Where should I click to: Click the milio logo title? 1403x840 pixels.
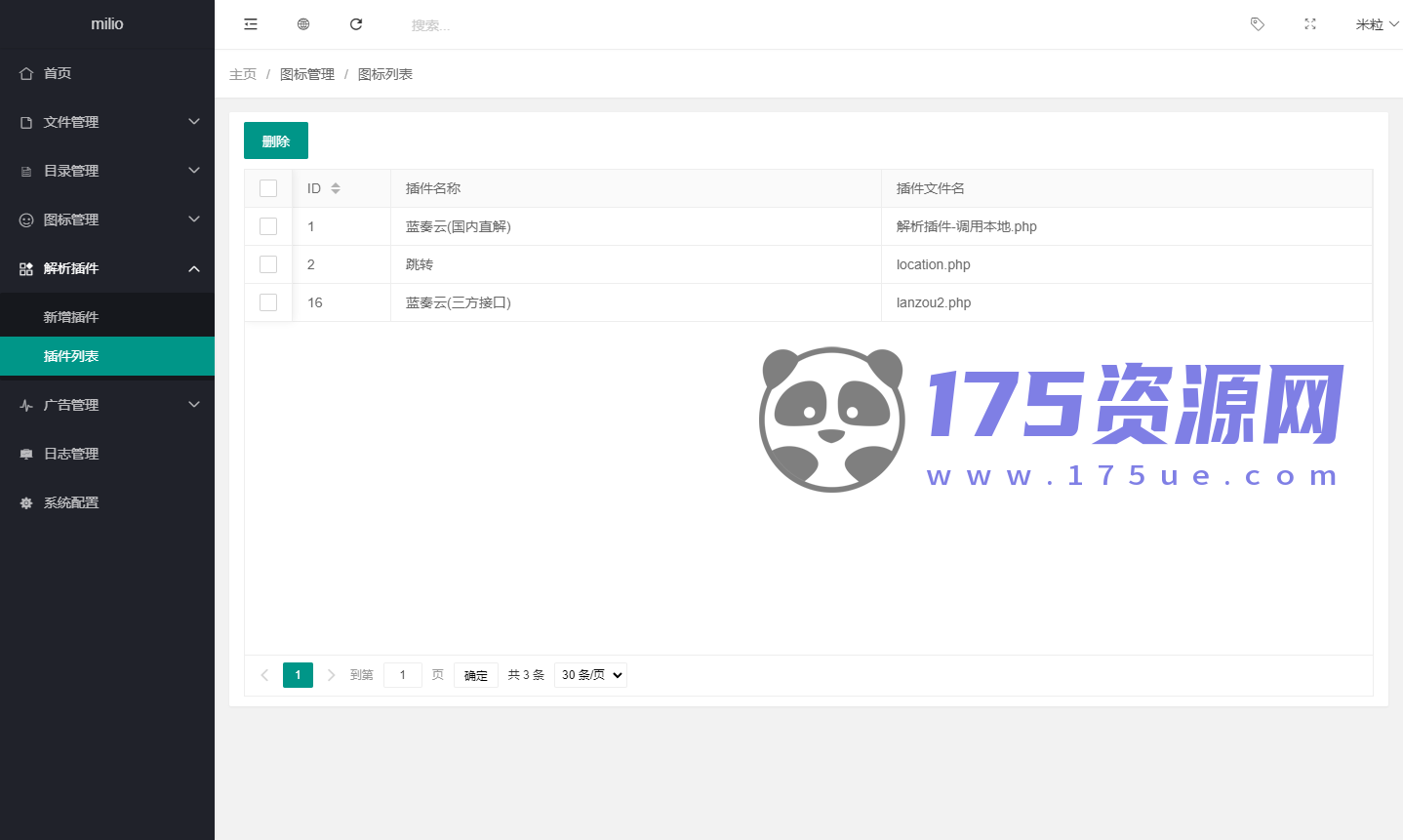pos(107,23)
